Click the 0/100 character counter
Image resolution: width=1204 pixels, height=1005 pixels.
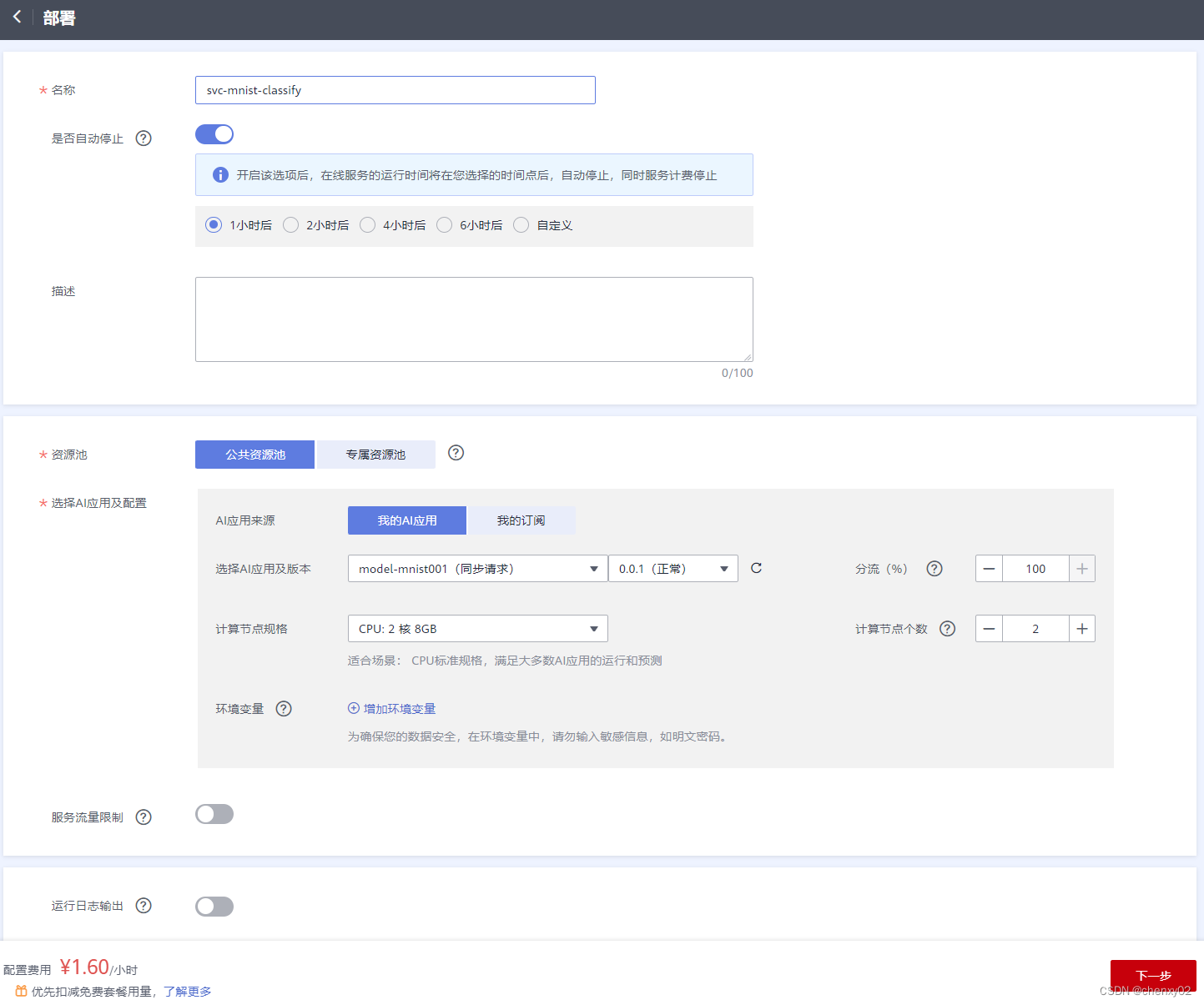tap(737, 373)
